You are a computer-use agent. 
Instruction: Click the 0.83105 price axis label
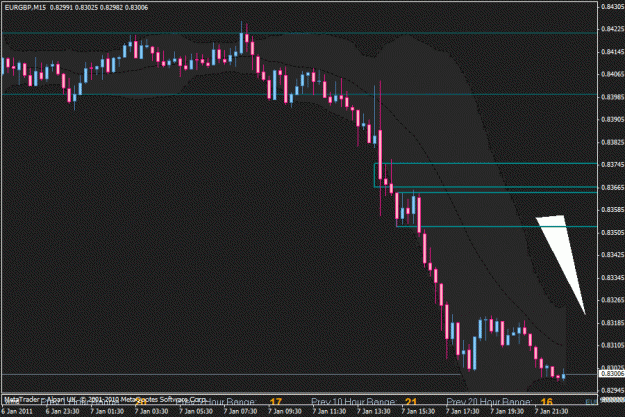click(613, 345)
